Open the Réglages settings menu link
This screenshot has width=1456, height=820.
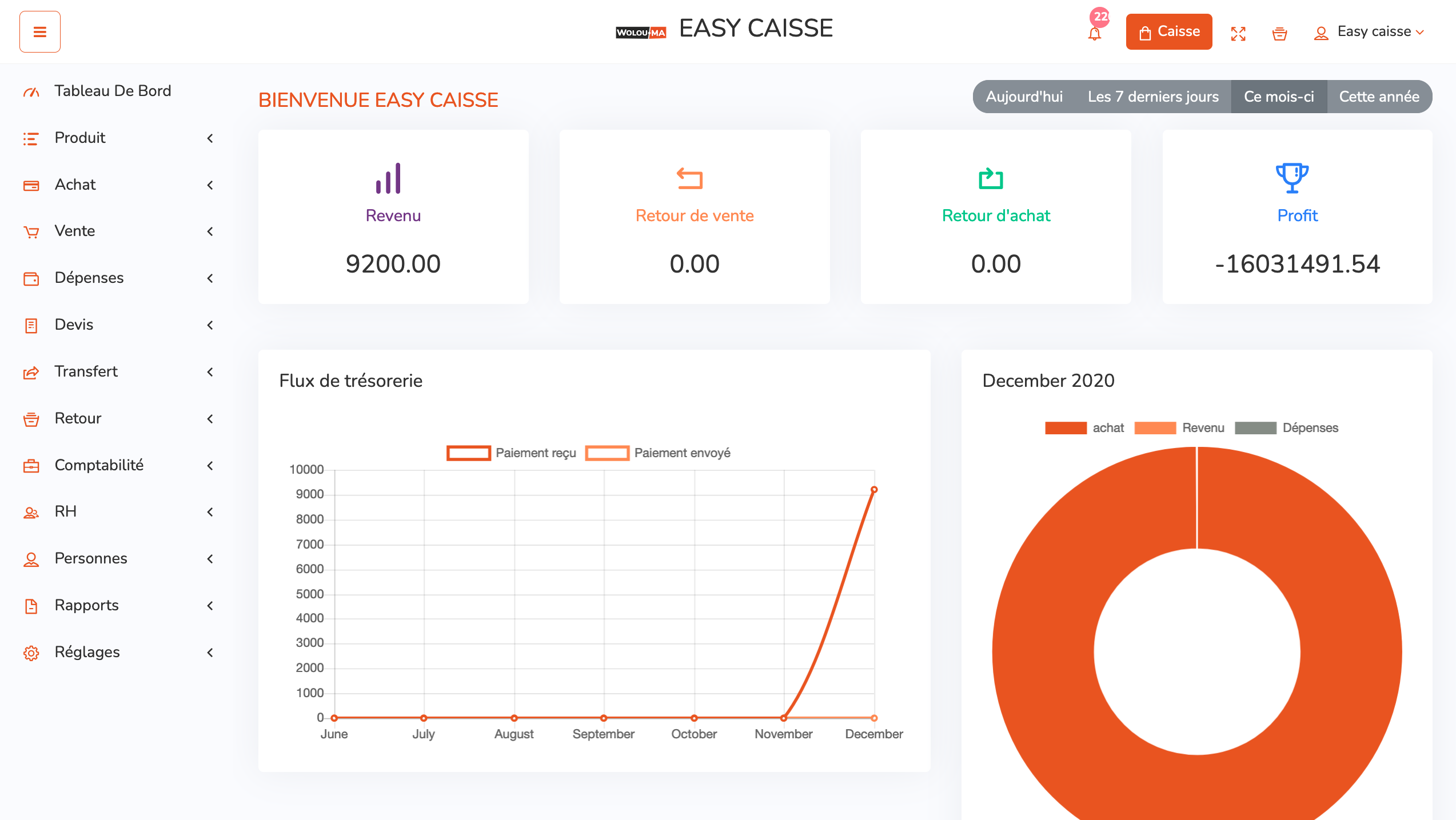87,652
